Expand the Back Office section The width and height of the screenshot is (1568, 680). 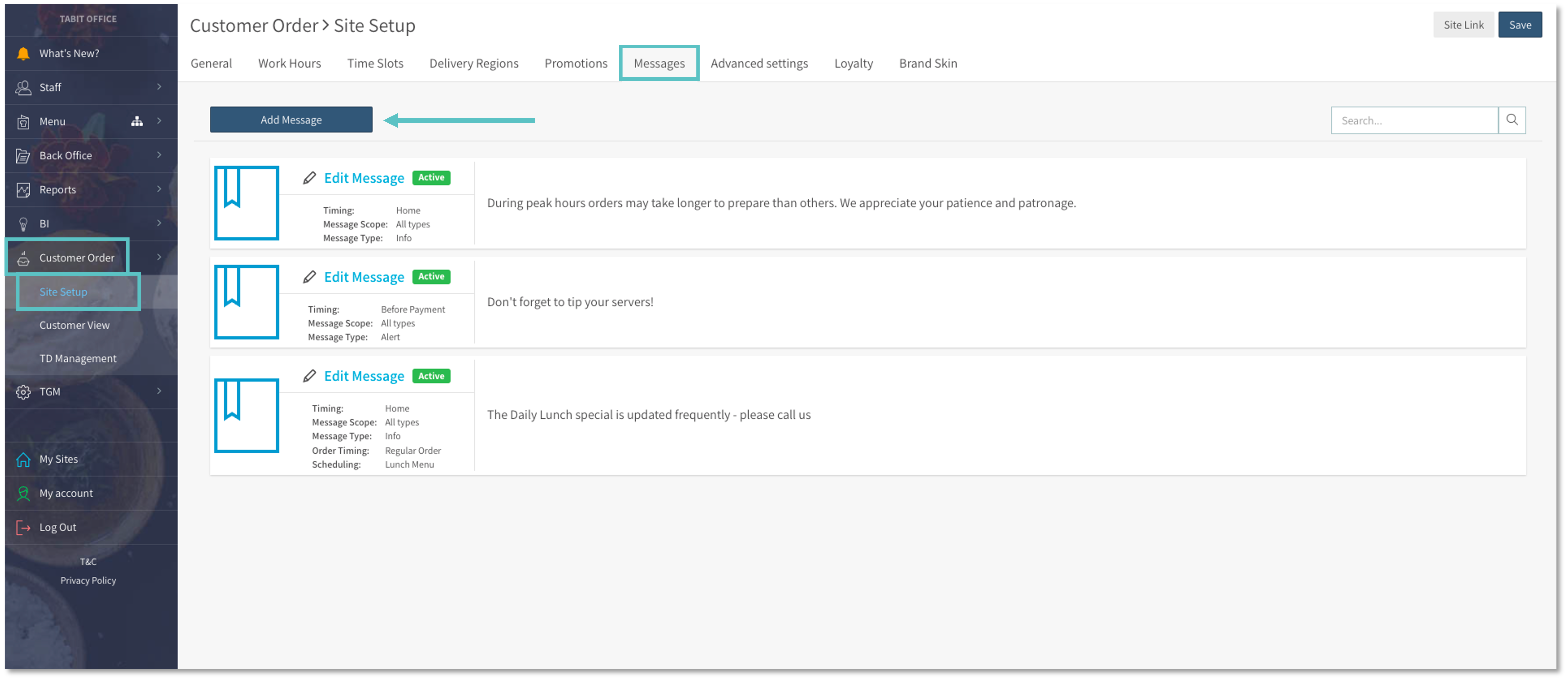159,155
